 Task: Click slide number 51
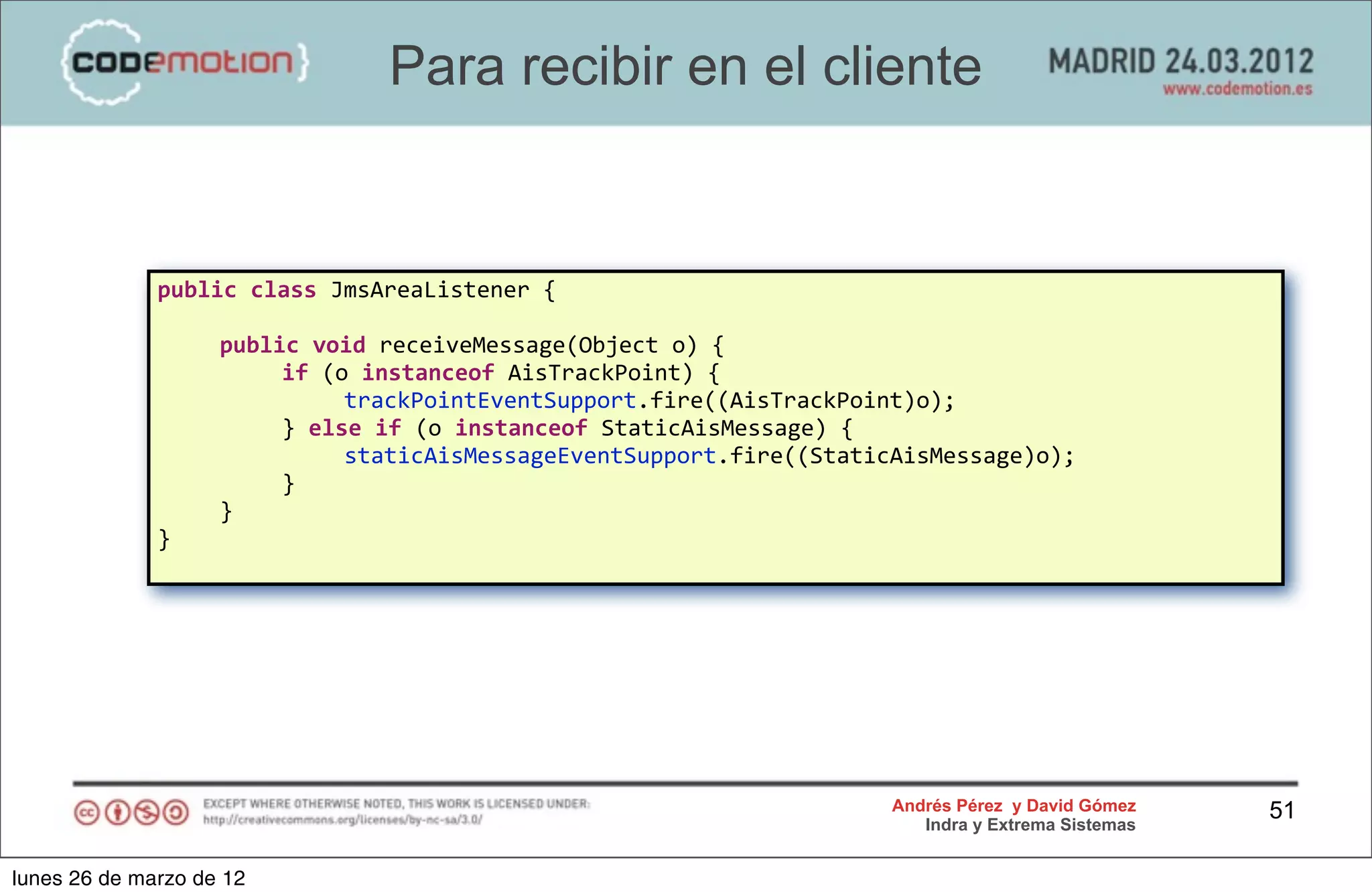(x=1282, y=810)
